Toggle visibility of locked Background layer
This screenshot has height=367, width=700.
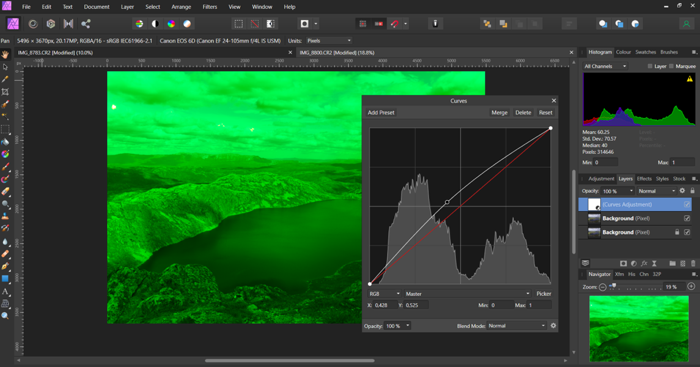[x=687, y=232]
